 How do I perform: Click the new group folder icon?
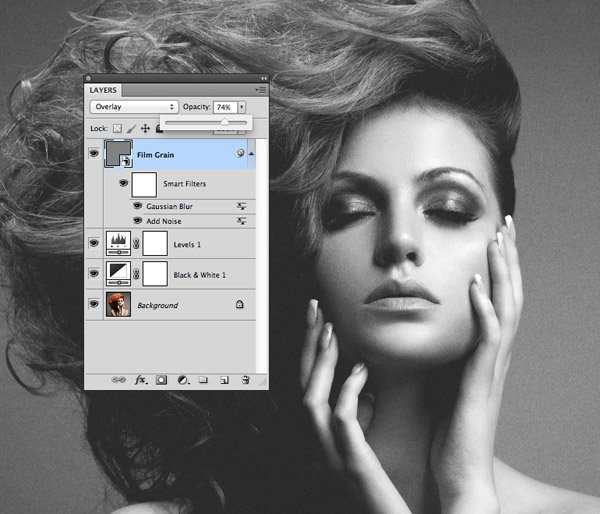click(203, 381)
